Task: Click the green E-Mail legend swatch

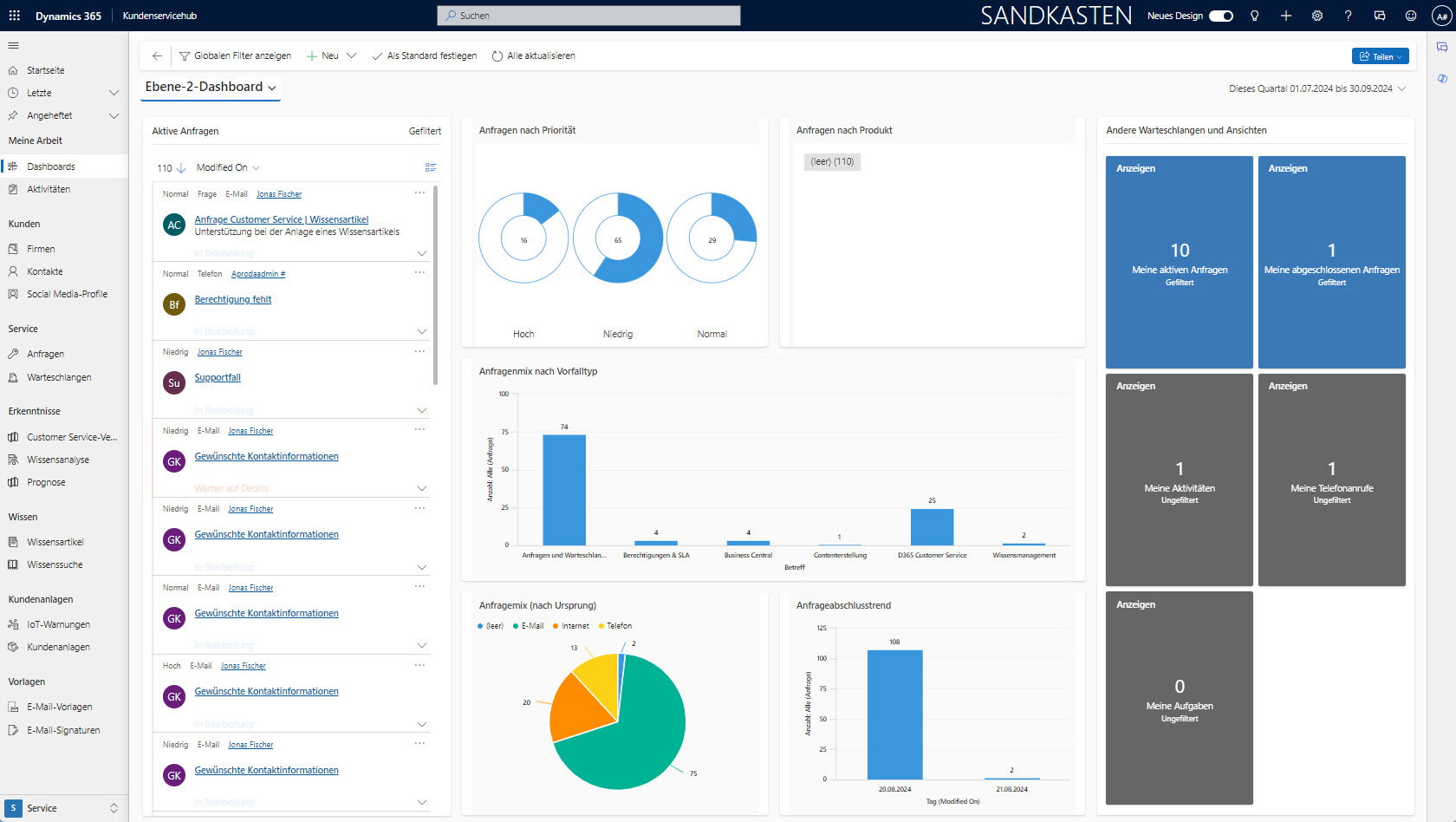Action: pyautogui.click(x=516, y=625)
